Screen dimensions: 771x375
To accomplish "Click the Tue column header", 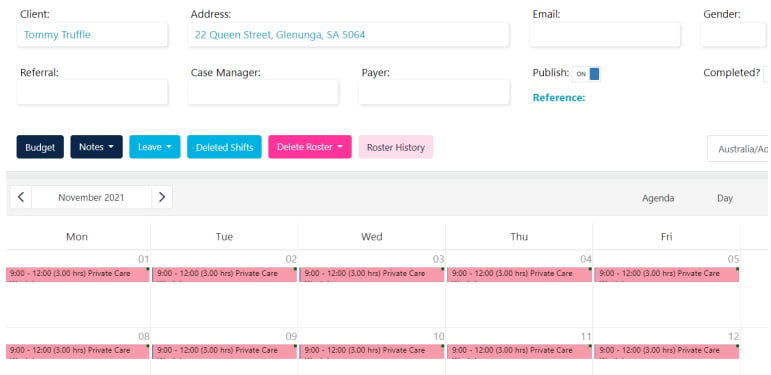I will click(x=224, y=237).
